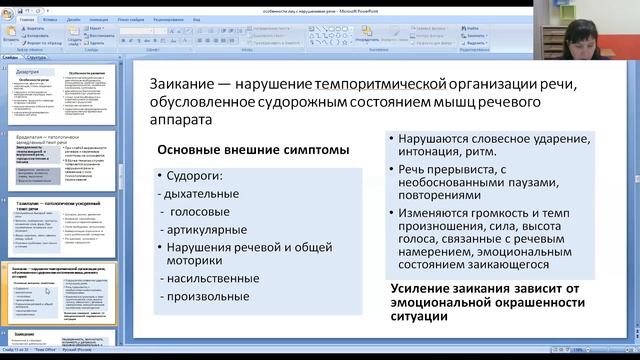This screenshot has height=360, width=640.
Task: Apply numbered list formatting
Action: pos(212,31)
